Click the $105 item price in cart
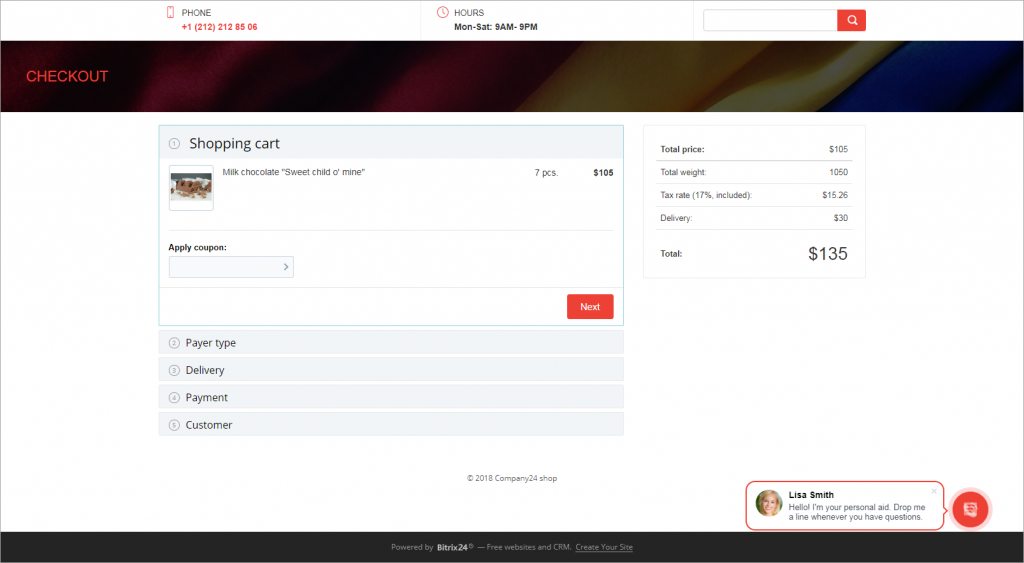The width and height of the screenshot is (1024, 563). point(603,173)
